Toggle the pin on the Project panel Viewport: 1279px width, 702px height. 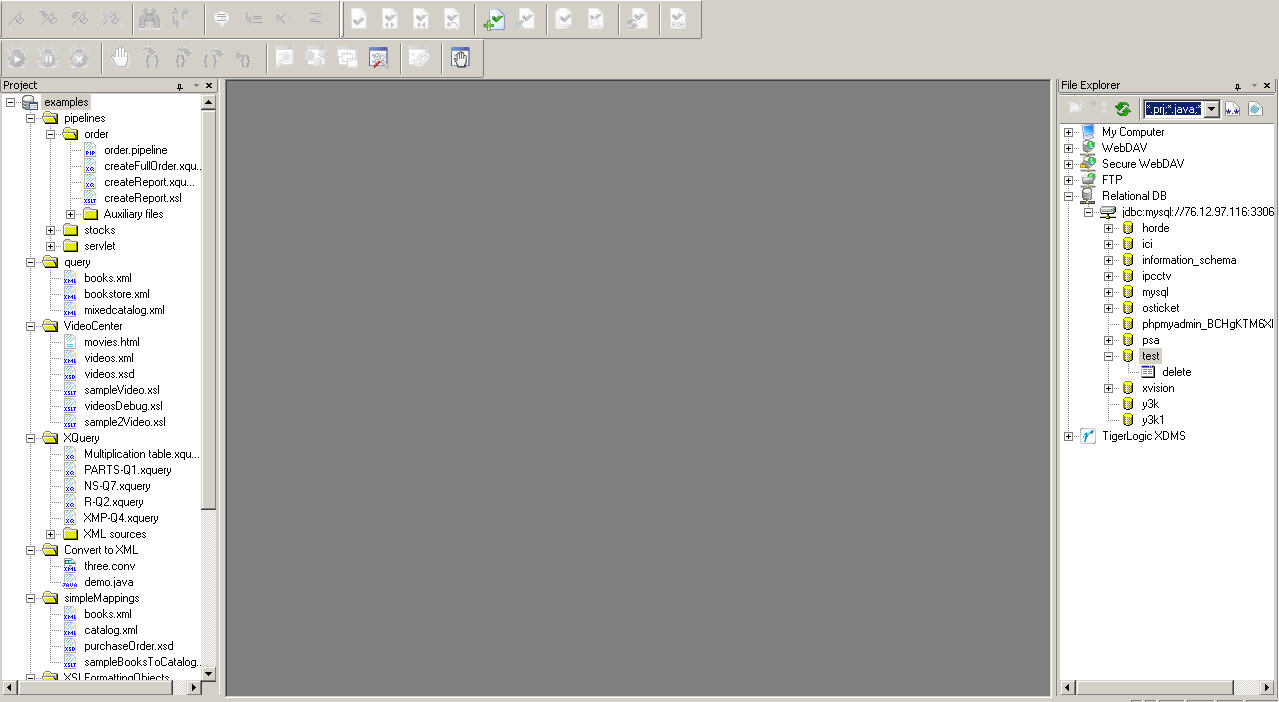coord(180,86)
